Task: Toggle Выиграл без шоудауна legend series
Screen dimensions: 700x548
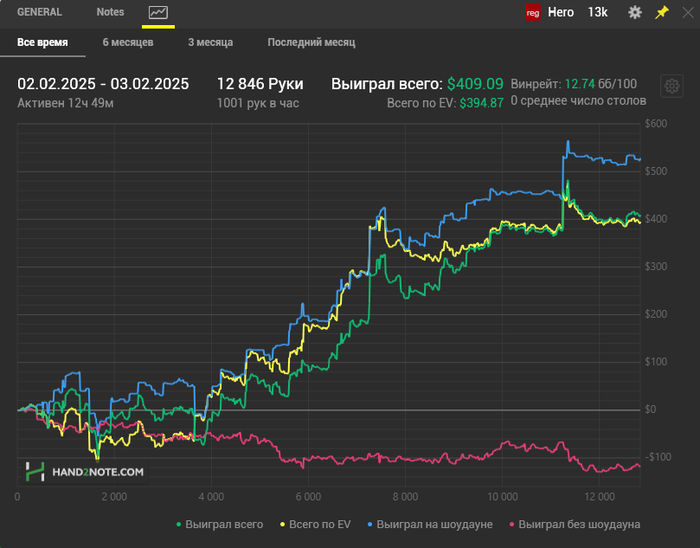Action: click(x=575, y=524)
